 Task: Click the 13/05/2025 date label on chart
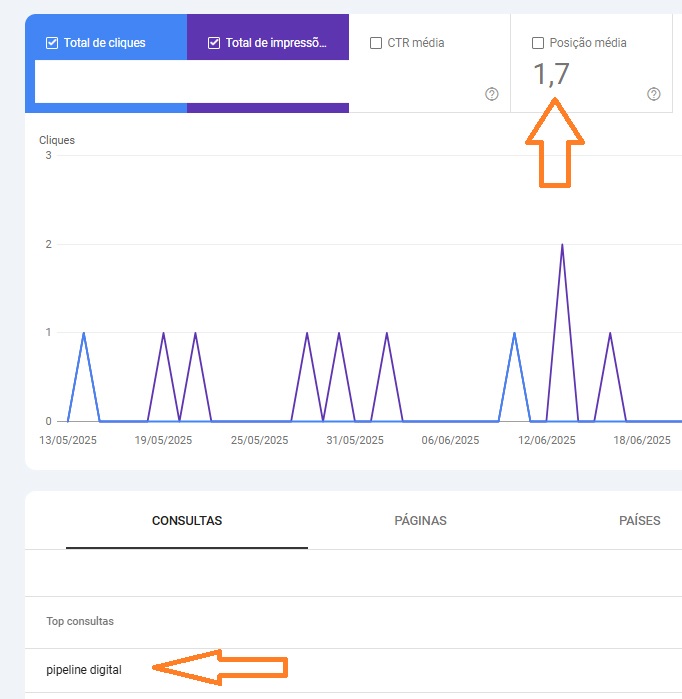(68, 440)
